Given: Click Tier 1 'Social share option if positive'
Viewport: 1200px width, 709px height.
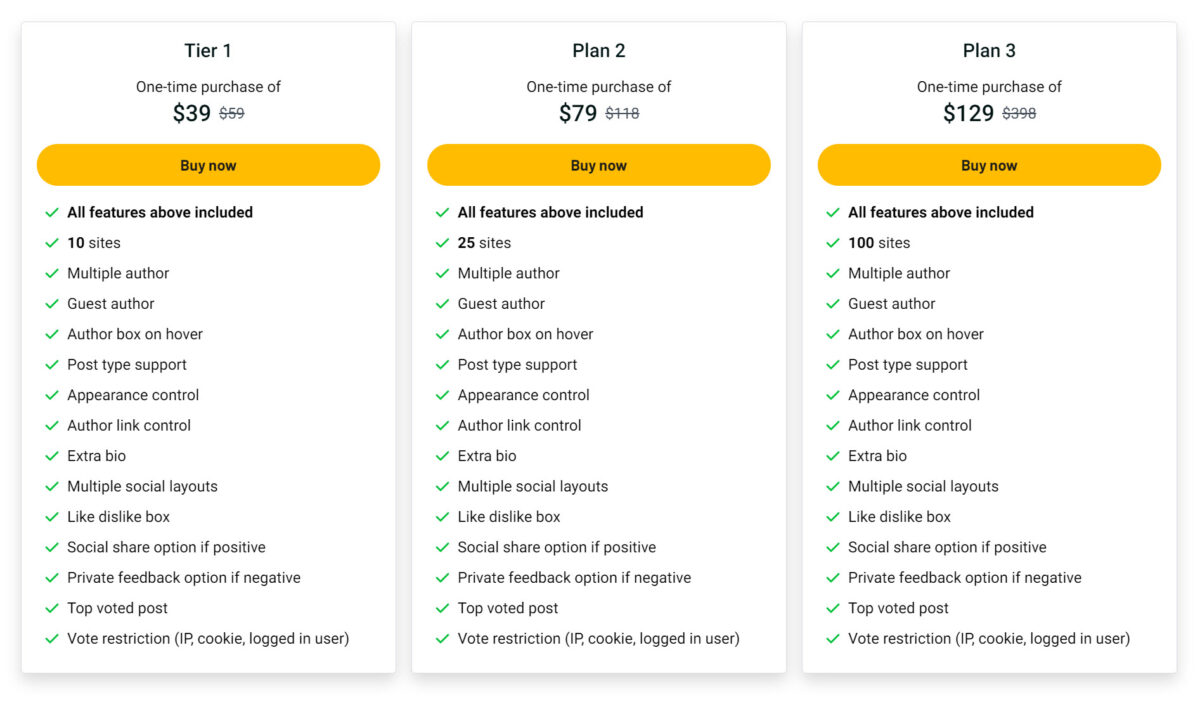Looking at the screenshot, I should click(x=166, y=547).
